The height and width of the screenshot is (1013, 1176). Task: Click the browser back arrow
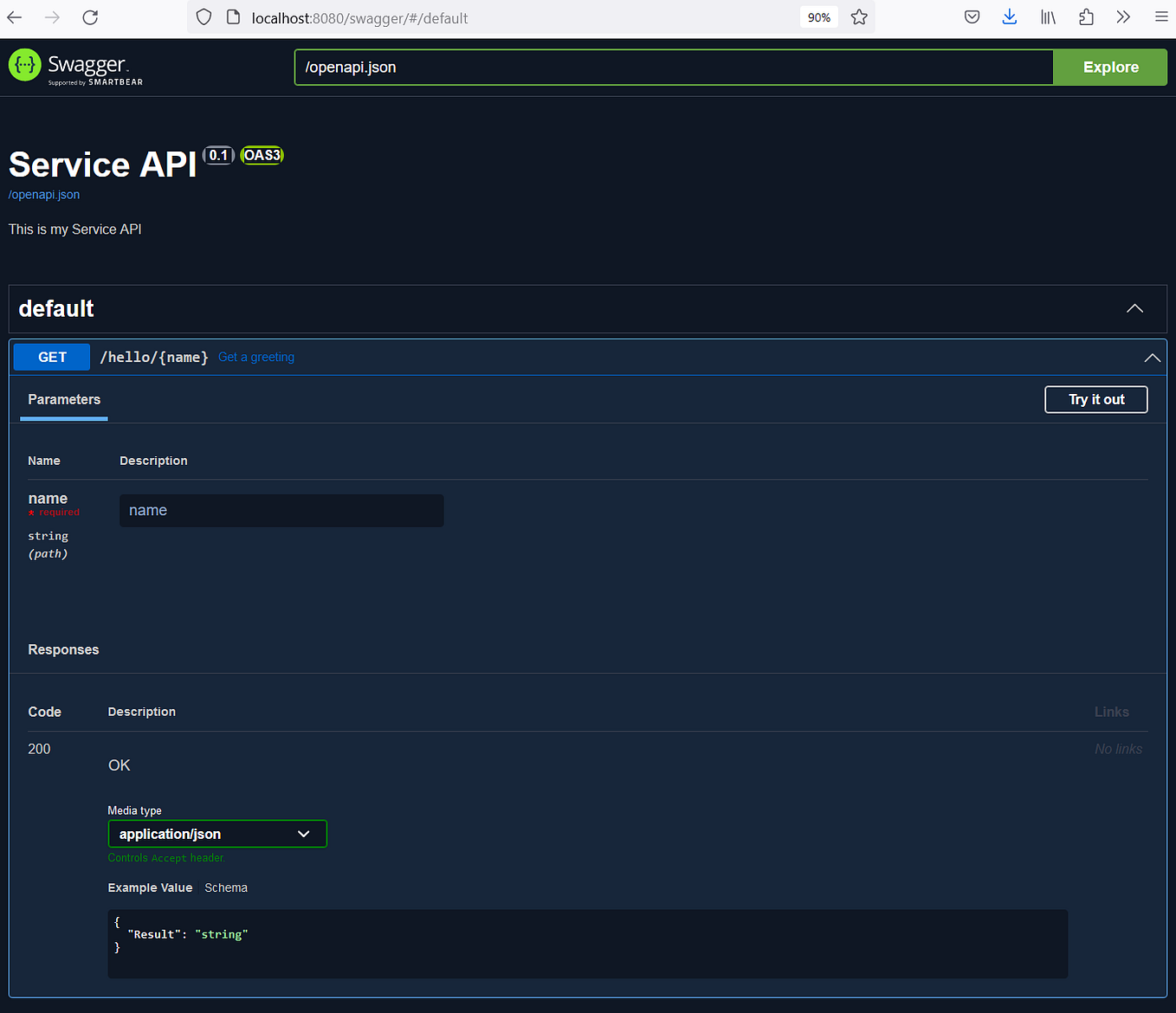coord(14,16)
